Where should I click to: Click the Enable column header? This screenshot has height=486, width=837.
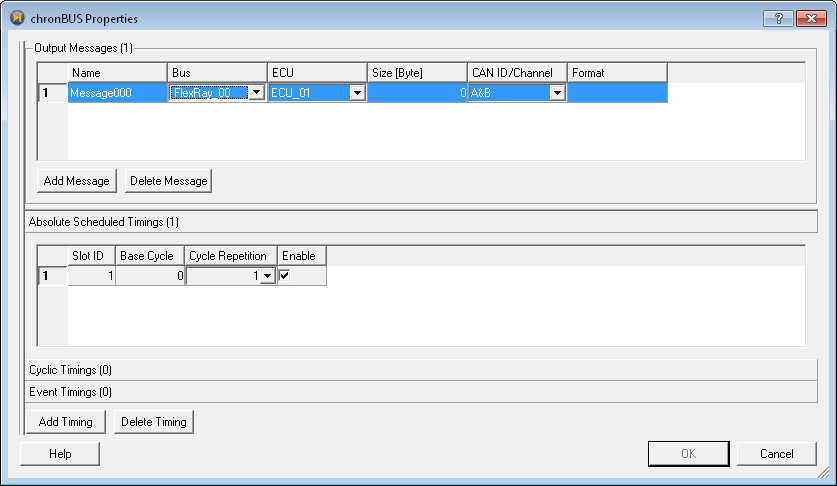pos(302,256)
